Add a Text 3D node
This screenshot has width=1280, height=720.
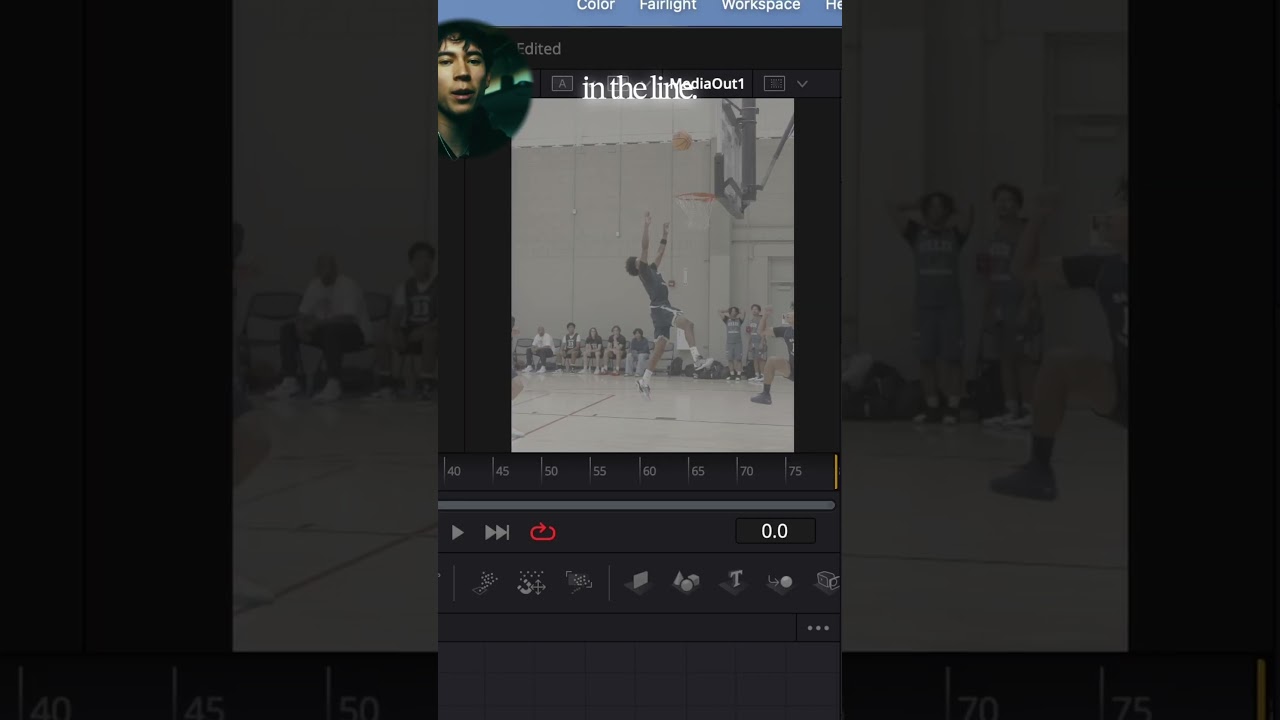pyautogui.click(x=735, y=581)
